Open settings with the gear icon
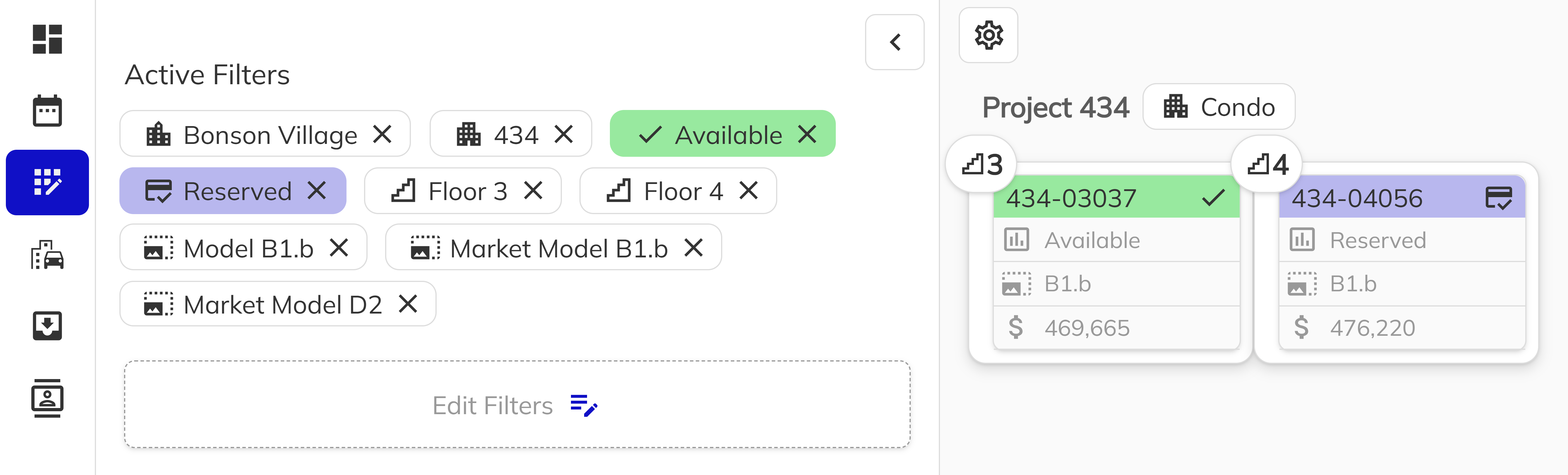The width and height of the screenshot is (1568, 475). 988,35
